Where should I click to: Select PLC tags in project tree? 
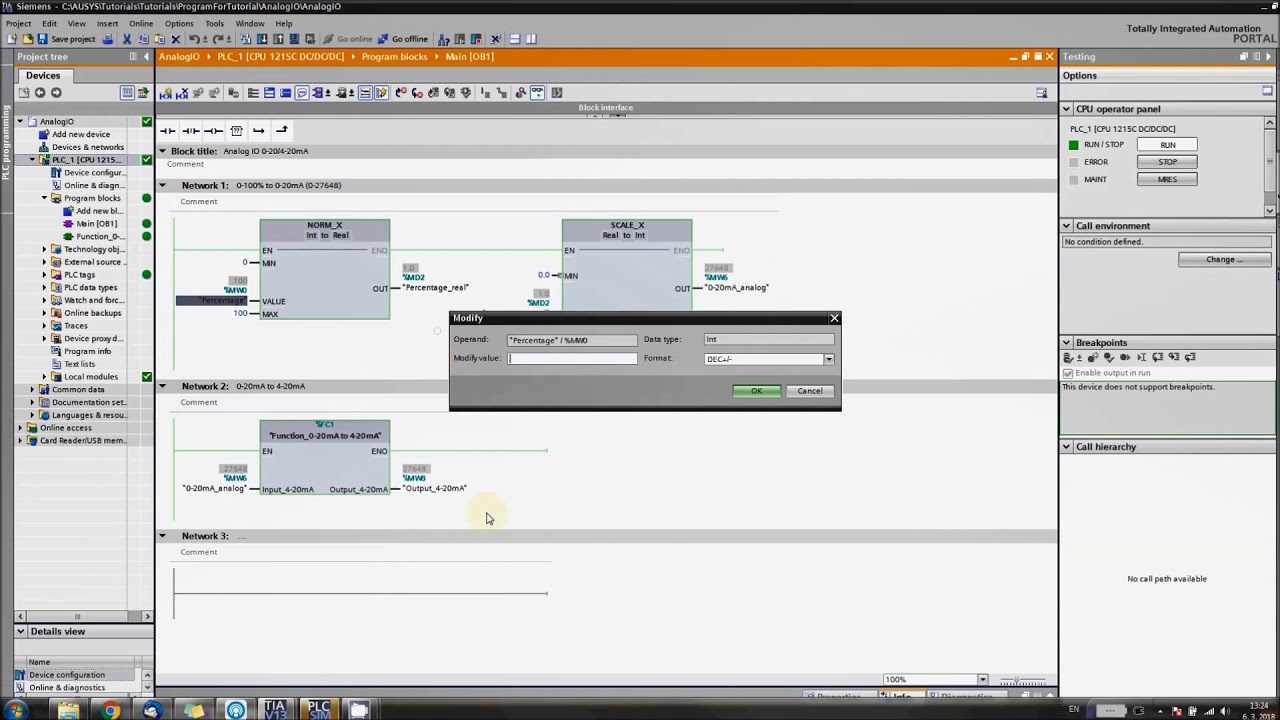(79, 275)
